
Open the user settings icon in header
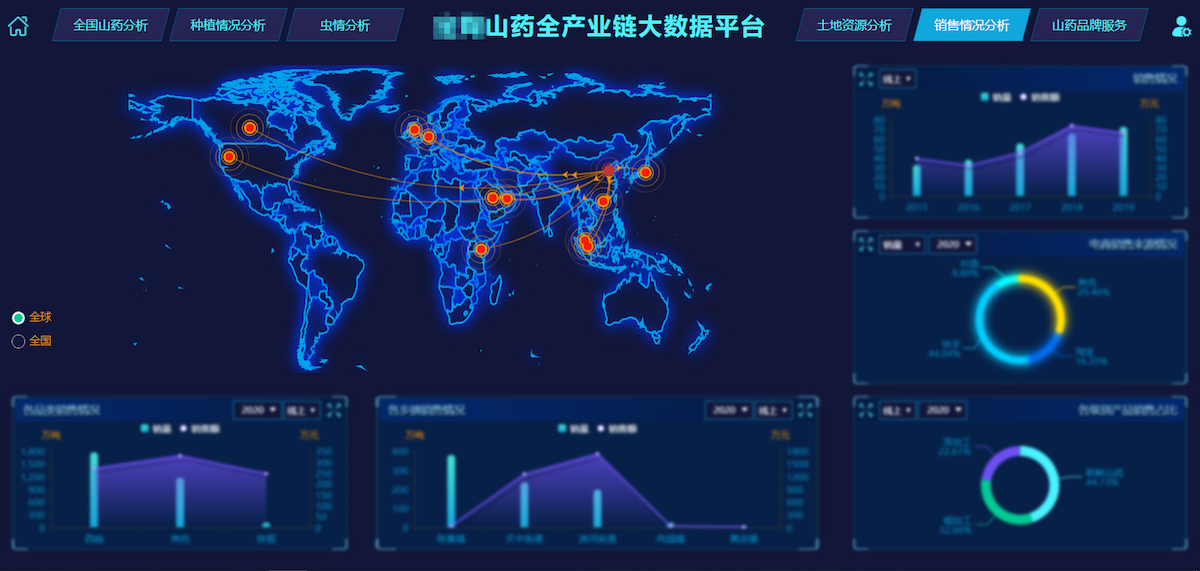1180,27
